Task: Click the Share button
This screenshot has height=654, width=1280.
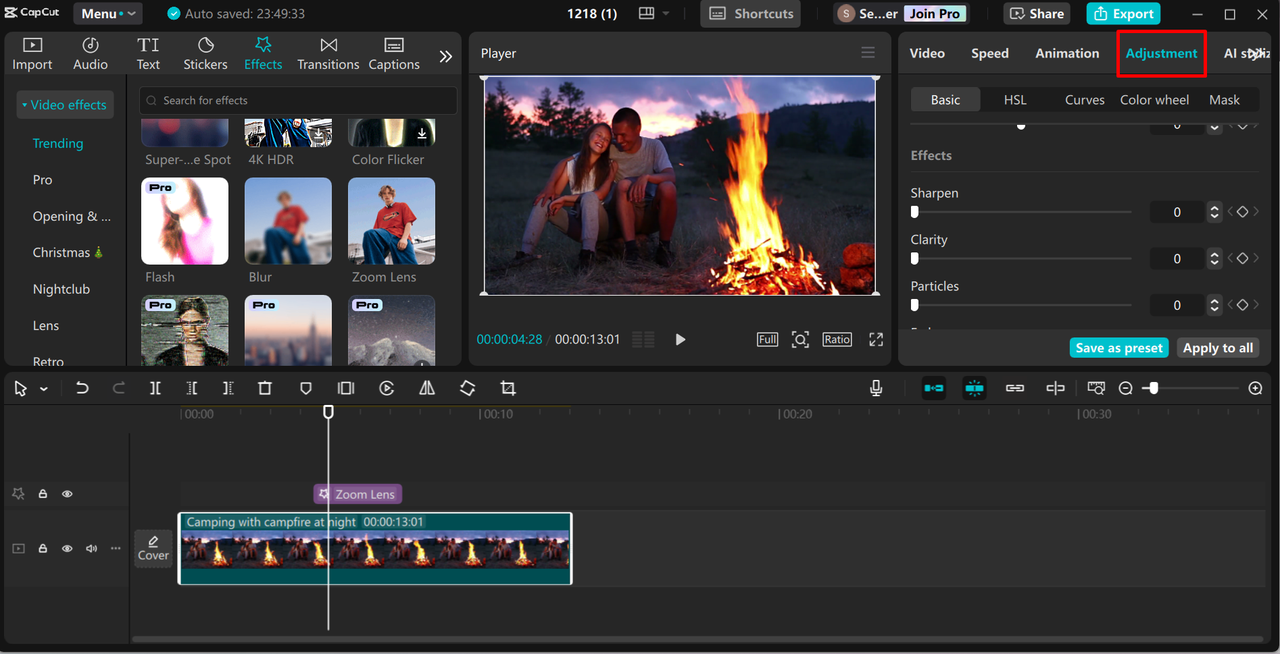Action: click(1037, 14)
